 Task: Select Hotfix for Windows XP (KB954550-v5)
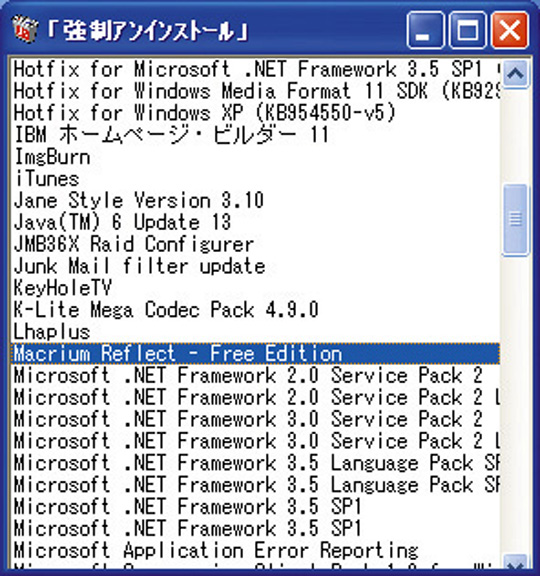255,113
